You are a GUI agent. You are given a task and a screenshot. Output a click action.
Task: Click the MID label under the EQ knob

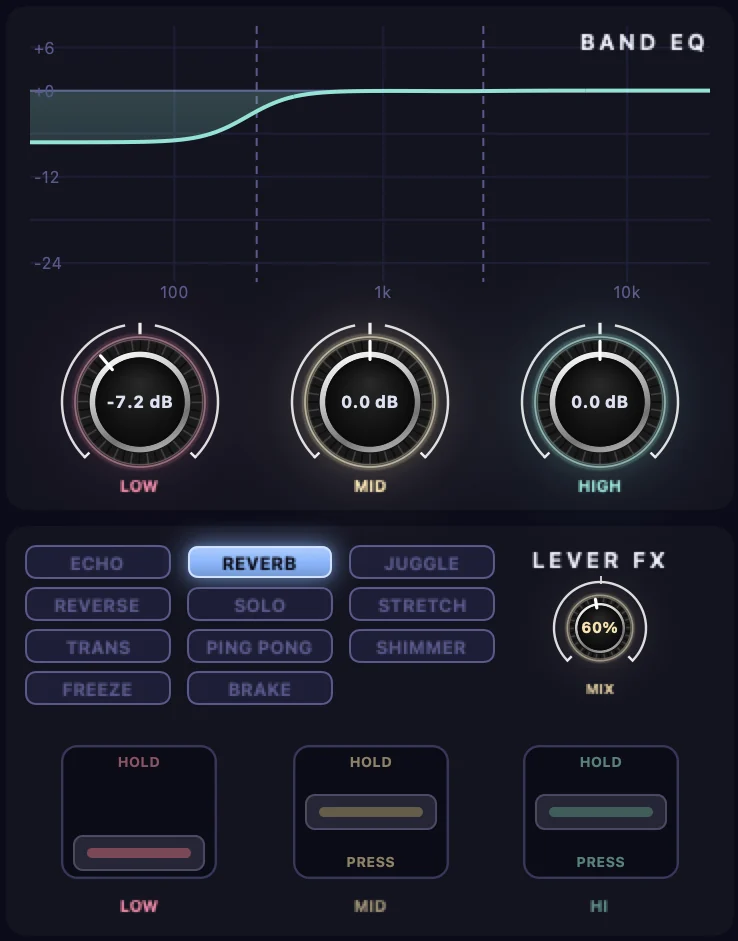tap(370, 486)
